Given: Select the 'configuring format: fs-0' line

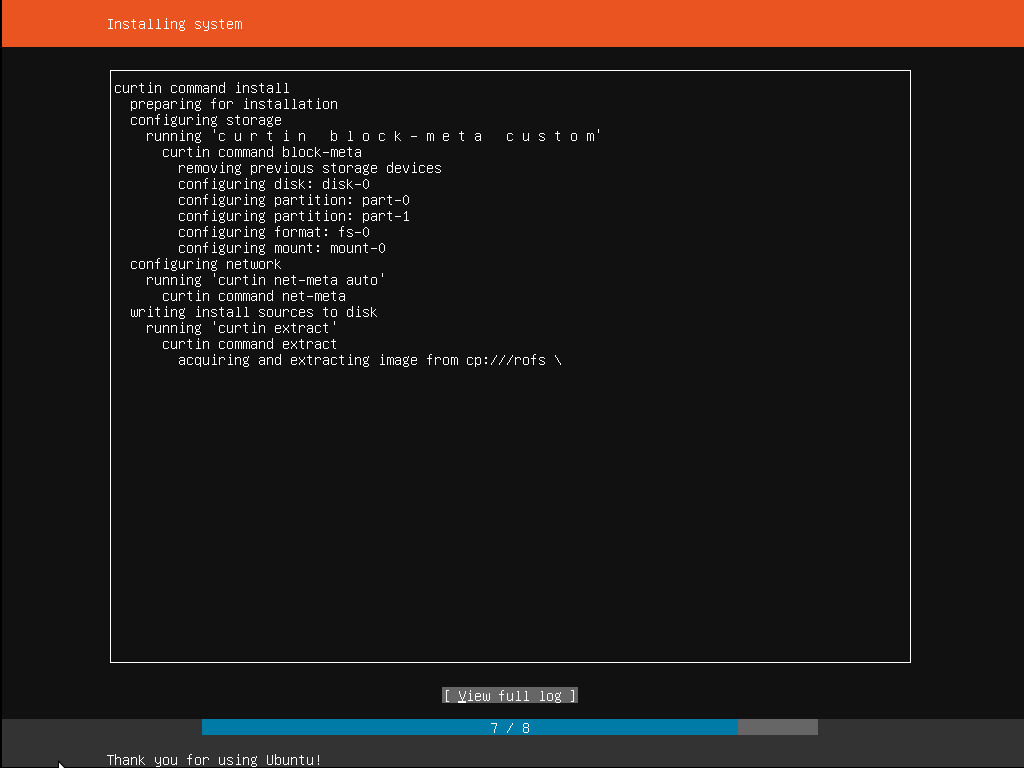Looking at the screenshot, I should click(273, 232).
